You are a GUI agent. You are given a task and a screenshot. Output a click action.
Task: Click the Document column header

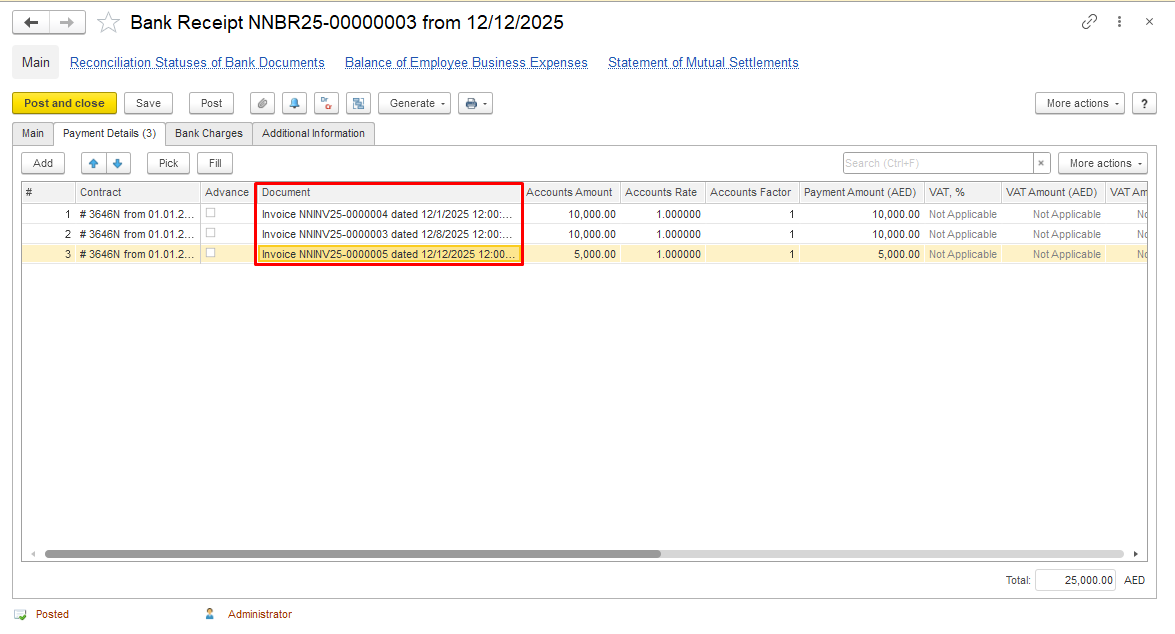pyautogui.click(x=388, y=193)
